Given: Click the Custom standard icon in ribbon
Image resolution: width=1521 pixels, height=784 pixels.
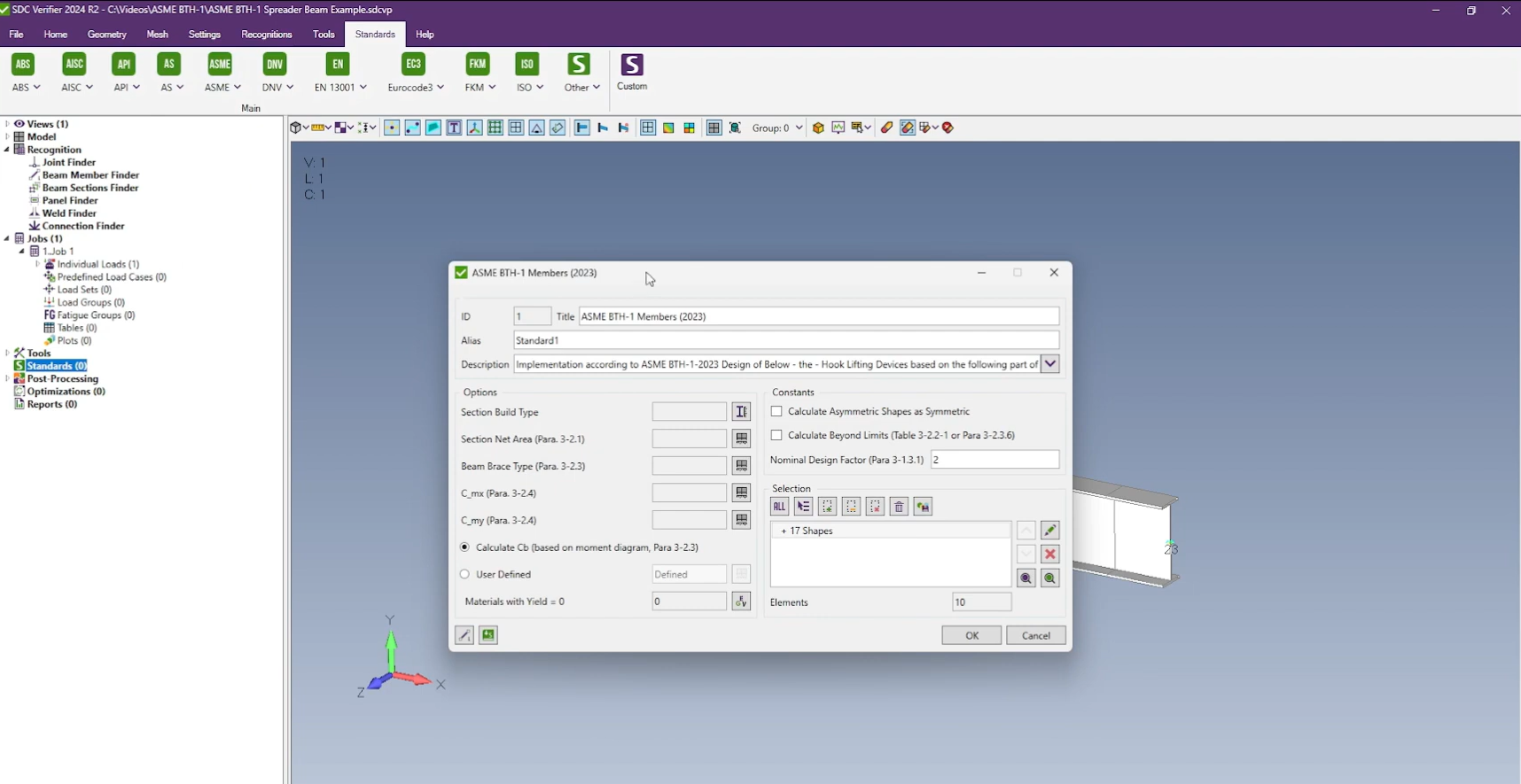Looking at the screenshot, I should (632, 72).
